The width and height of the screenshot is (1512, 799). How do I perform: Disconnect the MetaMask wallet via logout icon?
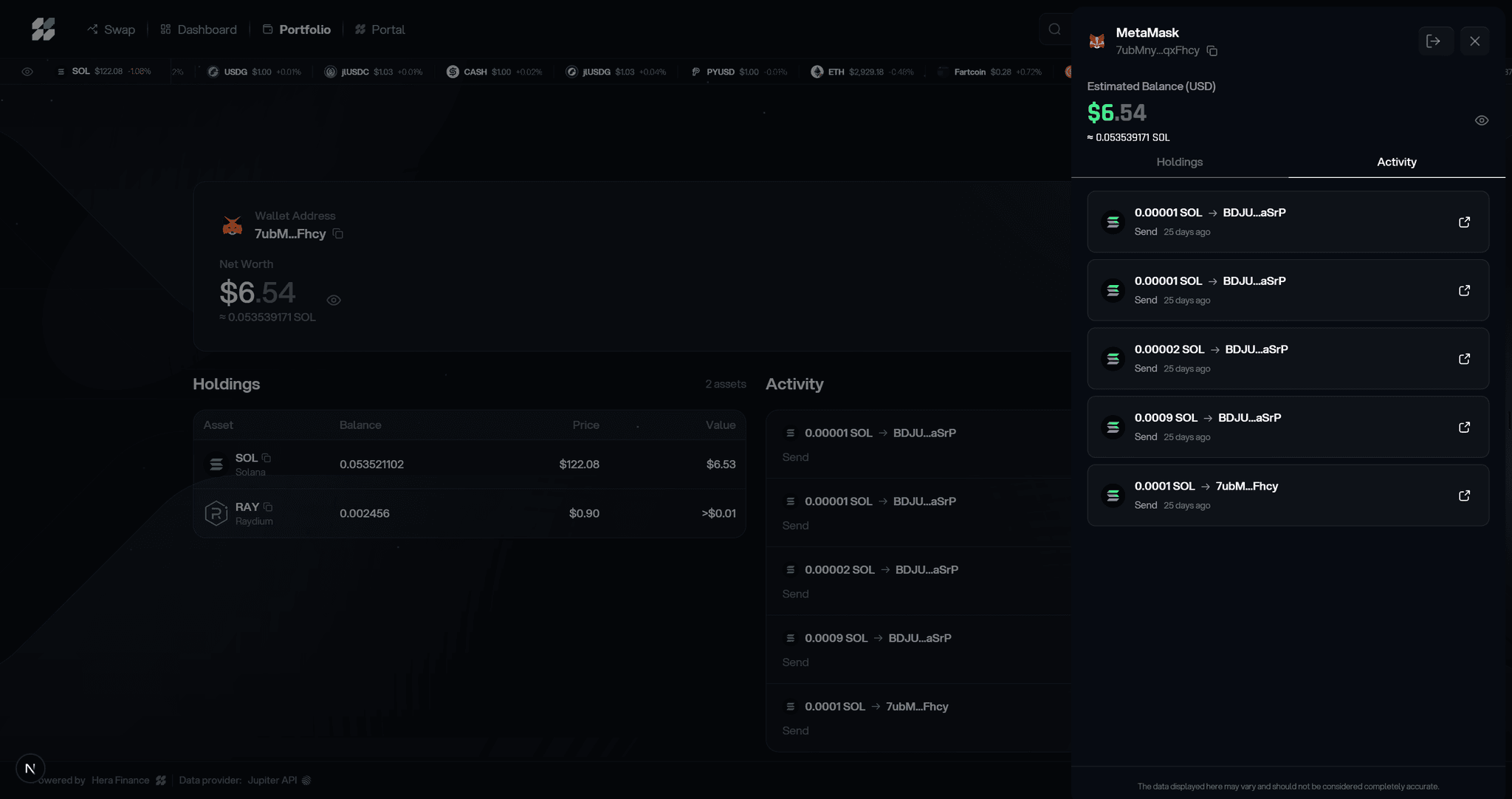pyautogui.click(x=1434, y=41)
